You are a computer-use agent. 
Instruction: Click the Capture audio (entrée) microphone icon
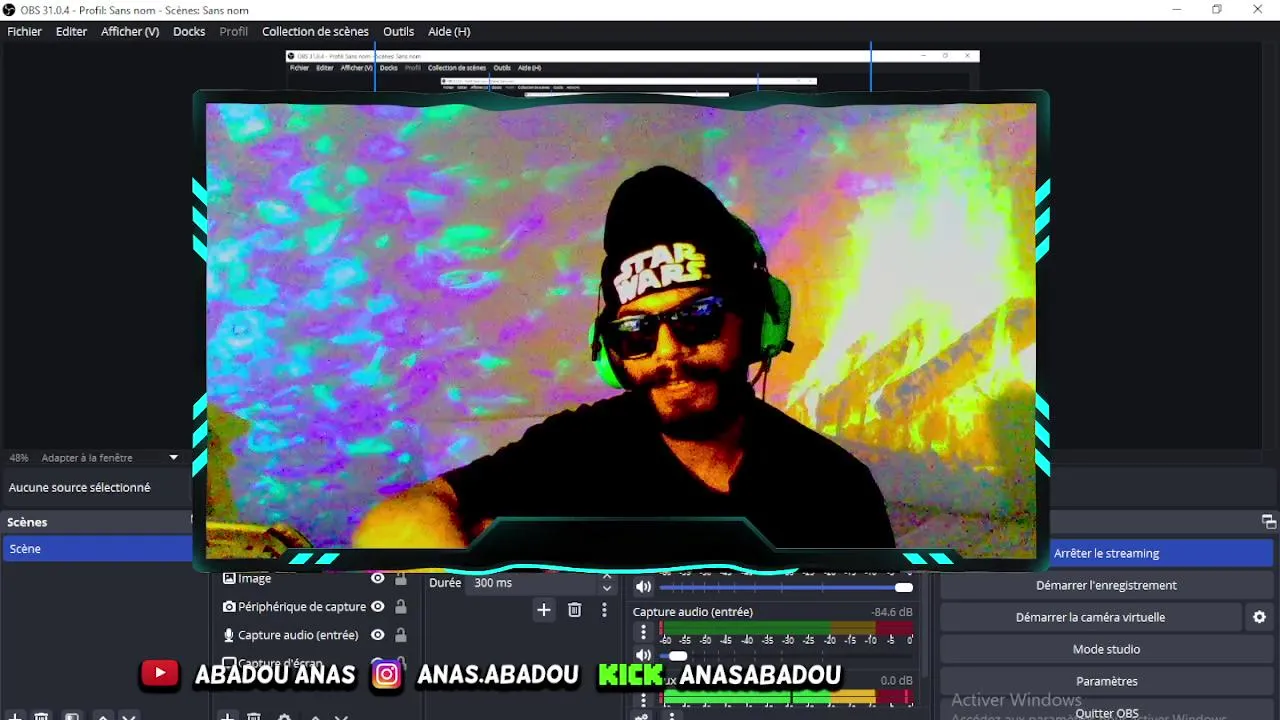point(229,635)
